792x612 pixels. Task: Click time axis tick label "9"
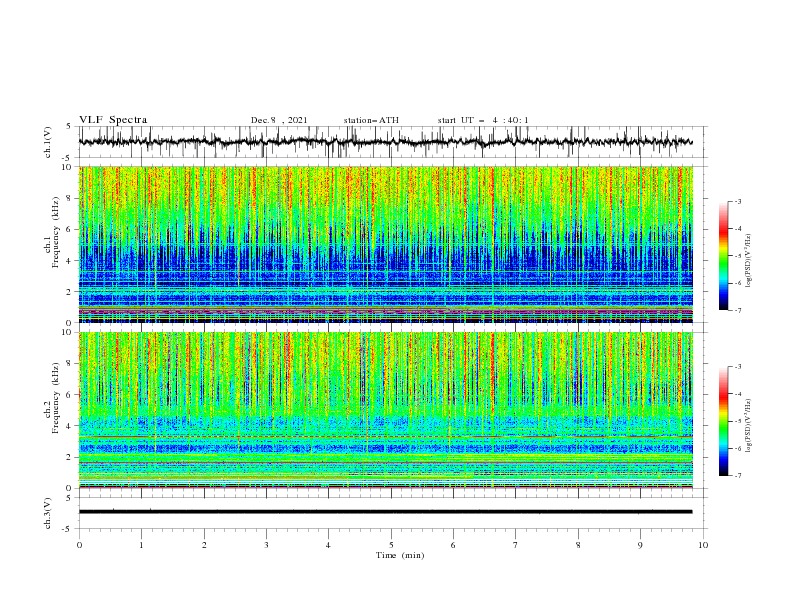[x=640, y=545]
